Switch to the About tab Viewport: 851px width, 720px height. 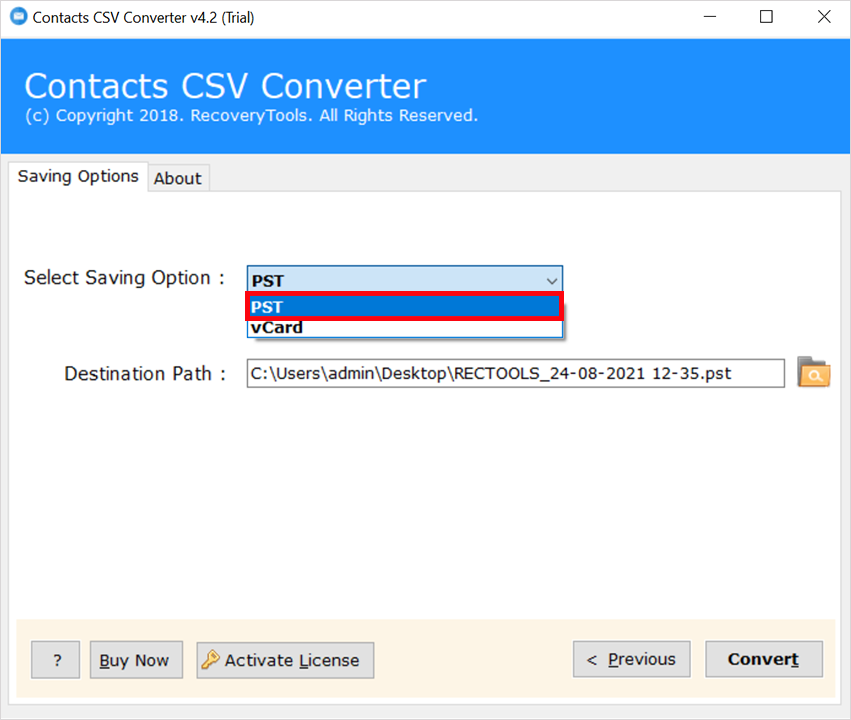pyautogui.click(x=177, y=178)
